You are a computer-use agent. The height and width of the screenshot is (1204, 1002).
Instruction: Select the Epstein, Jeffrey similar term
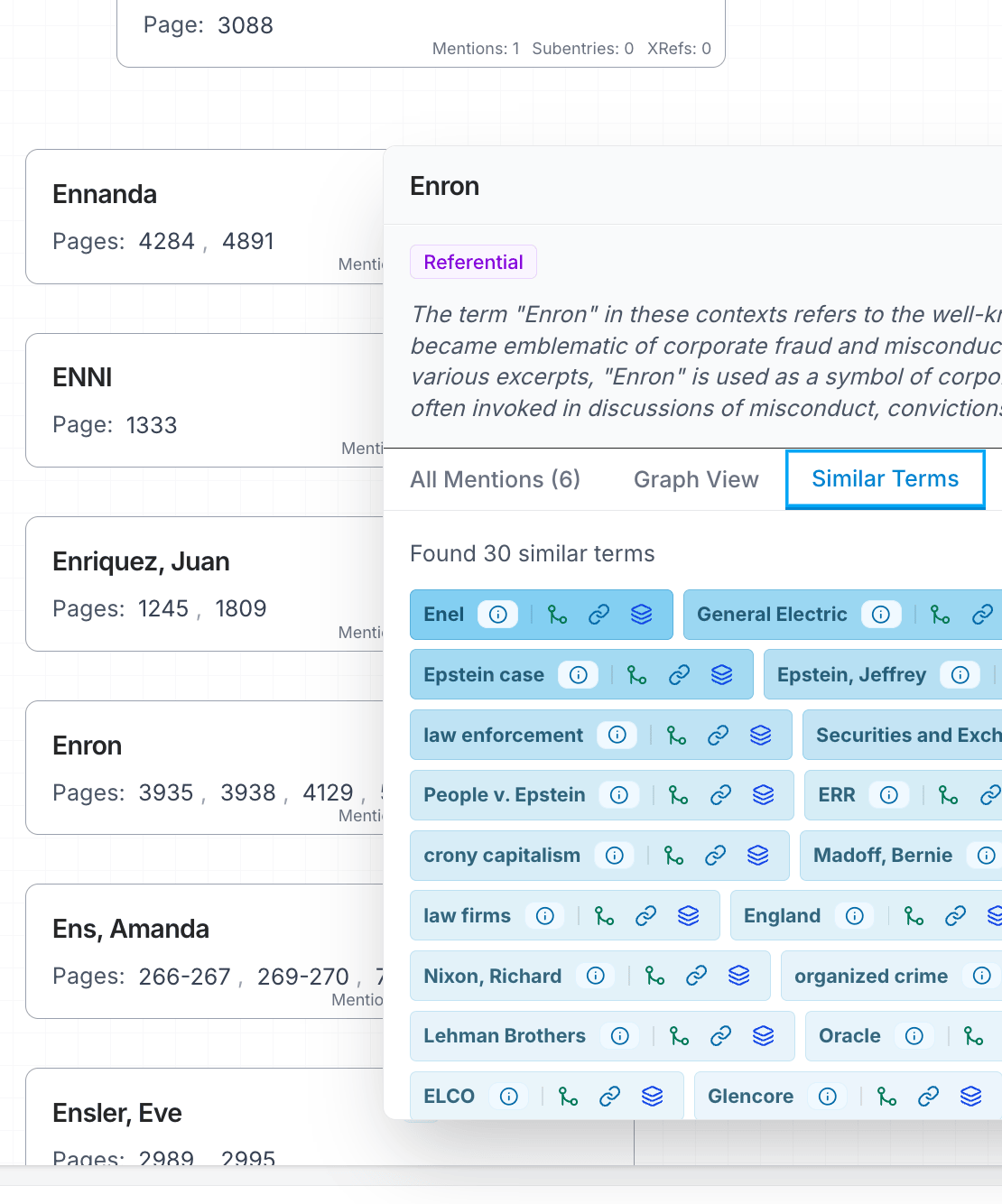click(x=852, y=674)
